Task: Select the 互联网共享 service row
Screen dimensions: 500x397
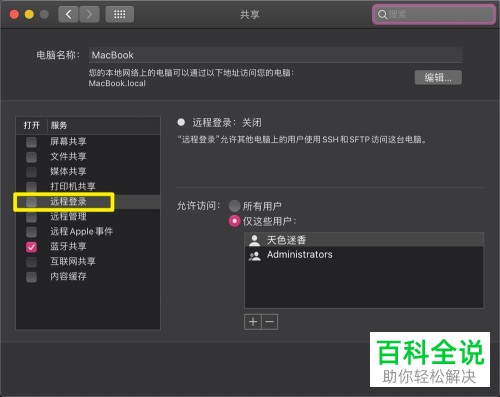Action: 88,262
